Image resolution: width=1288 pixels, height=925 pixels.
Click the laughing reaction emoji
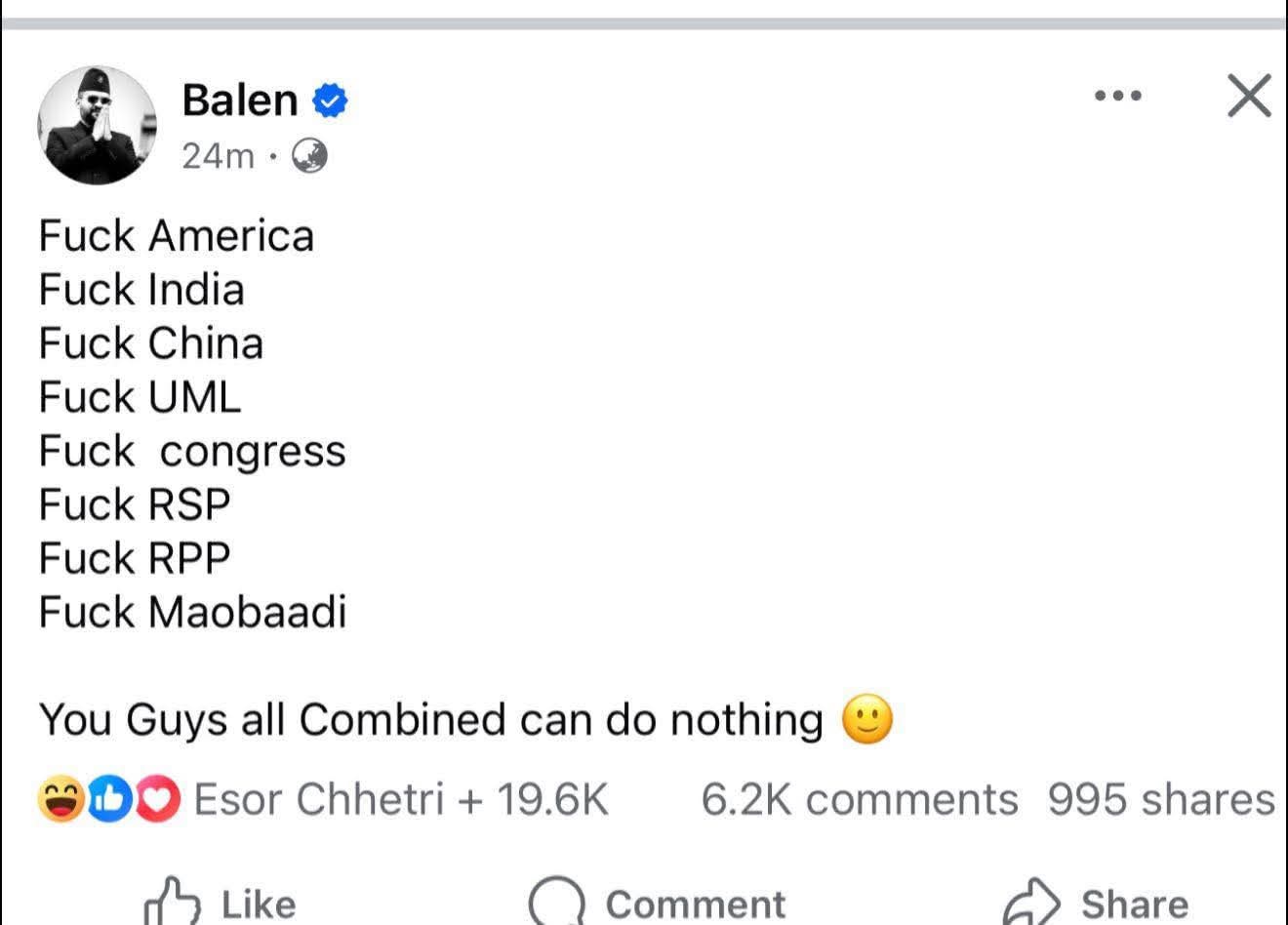click(x=61, y=799)
